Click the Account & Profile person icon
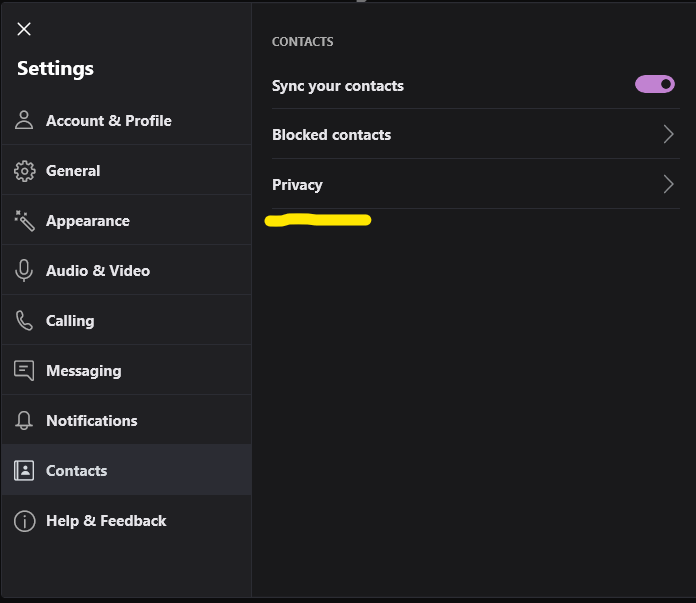The width and height of the screenshot is (696, 603). tap(24, 121)
